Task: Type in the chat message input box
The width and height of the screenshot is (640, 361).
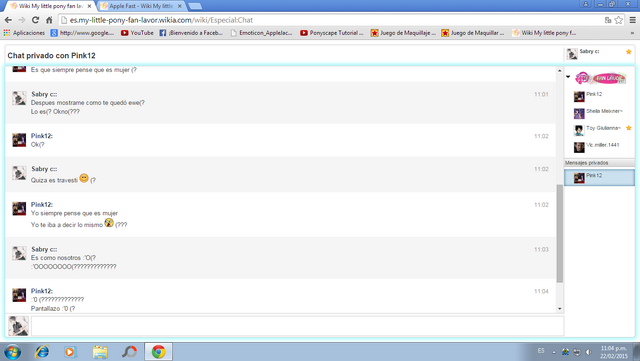Action: [298, 326]
